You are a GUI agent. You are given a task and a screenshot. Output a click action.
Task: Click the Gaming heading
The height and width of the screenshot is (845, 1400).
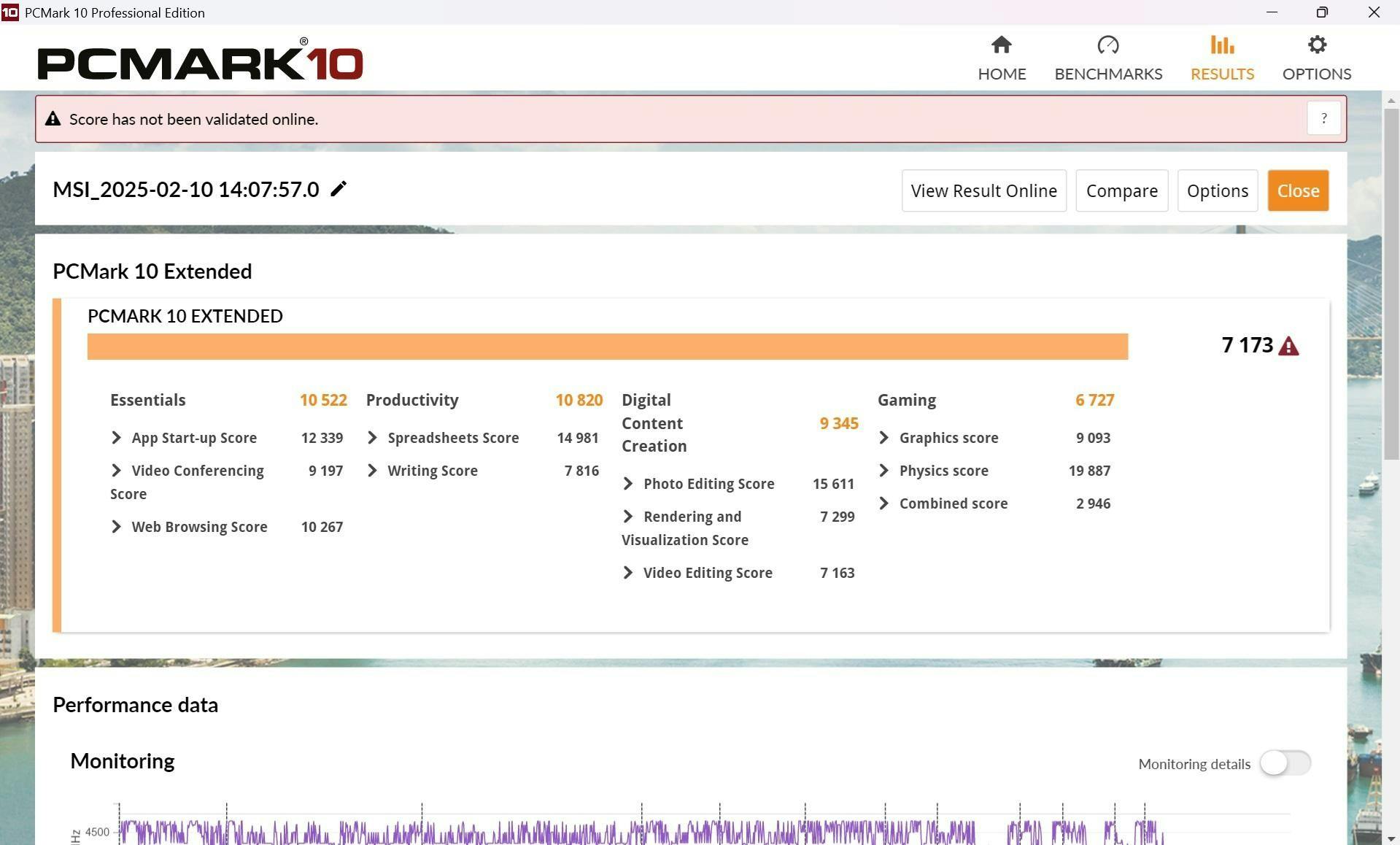click(x=907, y=400)
